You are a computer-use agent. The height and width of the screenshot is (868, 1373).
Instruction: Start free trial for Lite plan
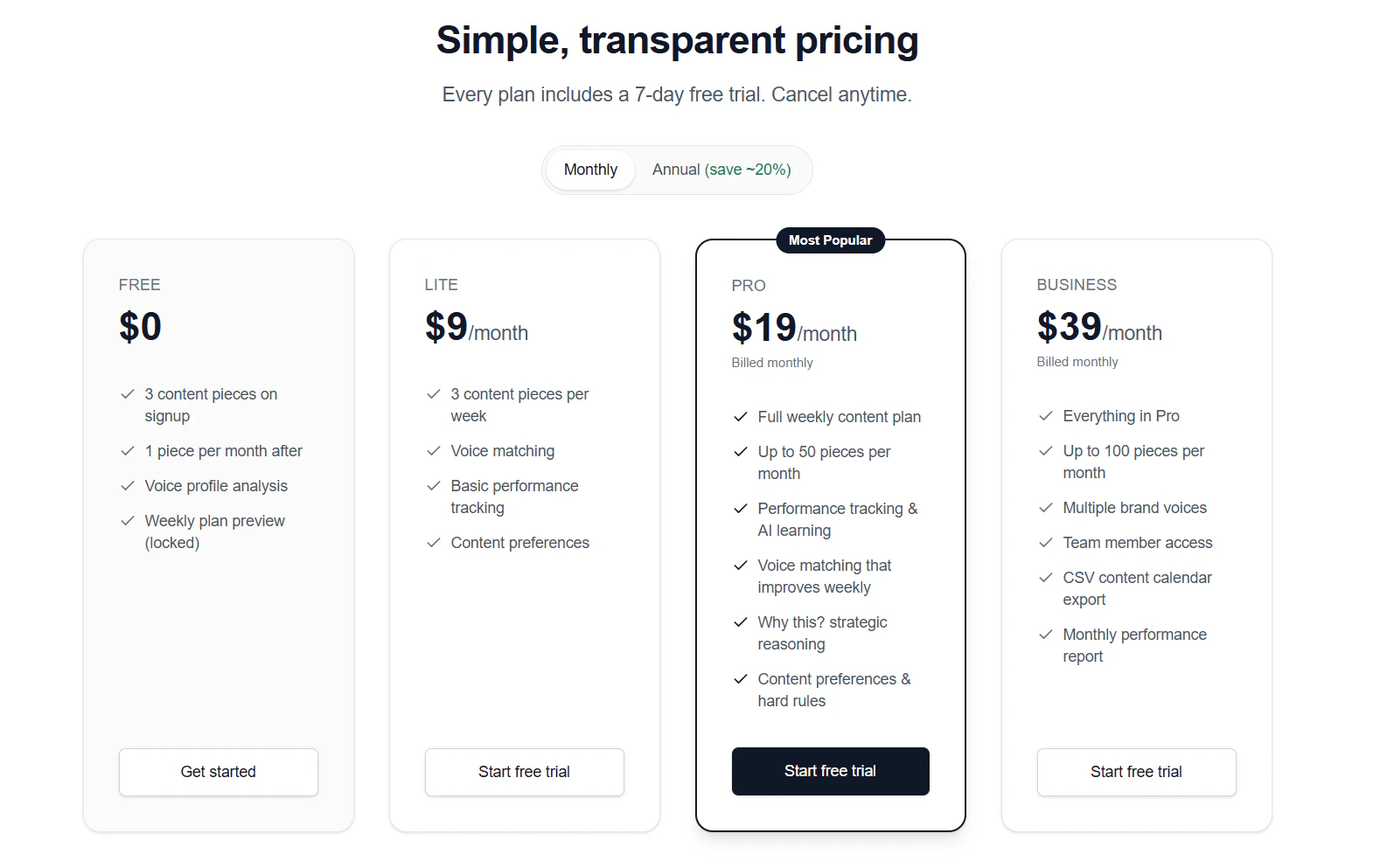(525, 772)
